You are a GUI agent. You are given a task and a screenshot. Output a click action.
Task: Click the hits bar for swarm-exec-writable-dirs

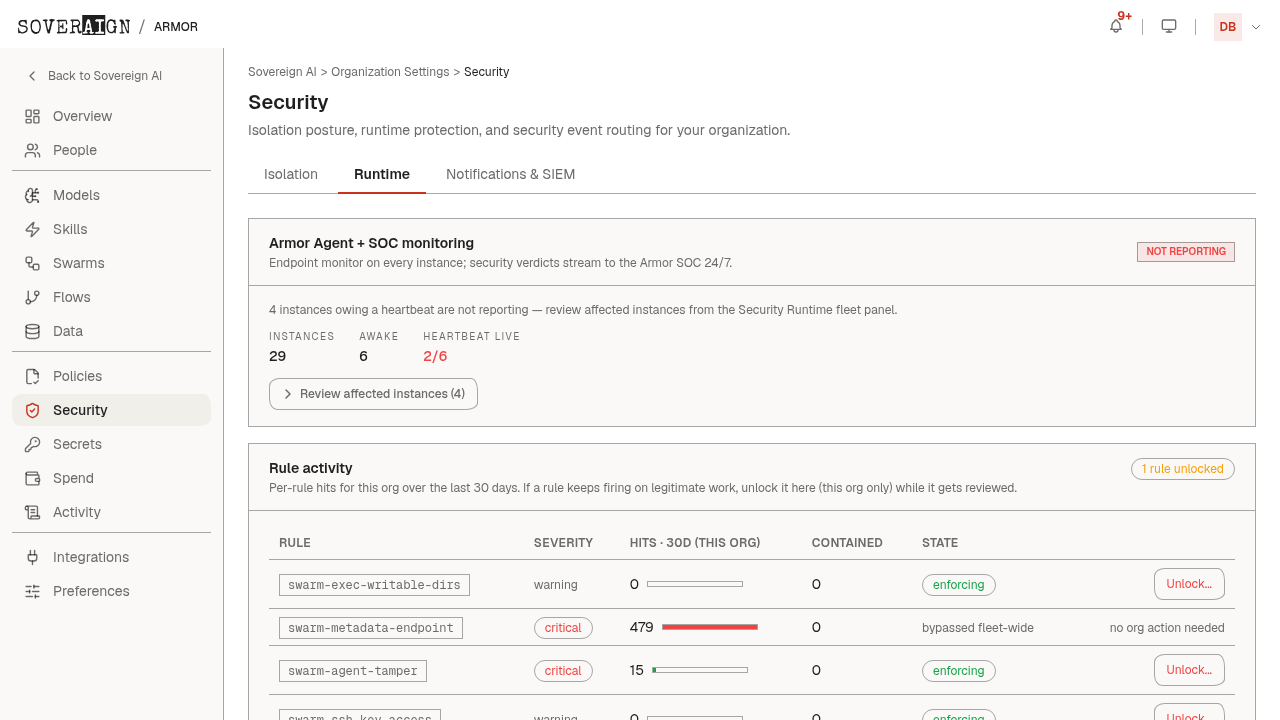pyautogui.click(x=695, y=584)
